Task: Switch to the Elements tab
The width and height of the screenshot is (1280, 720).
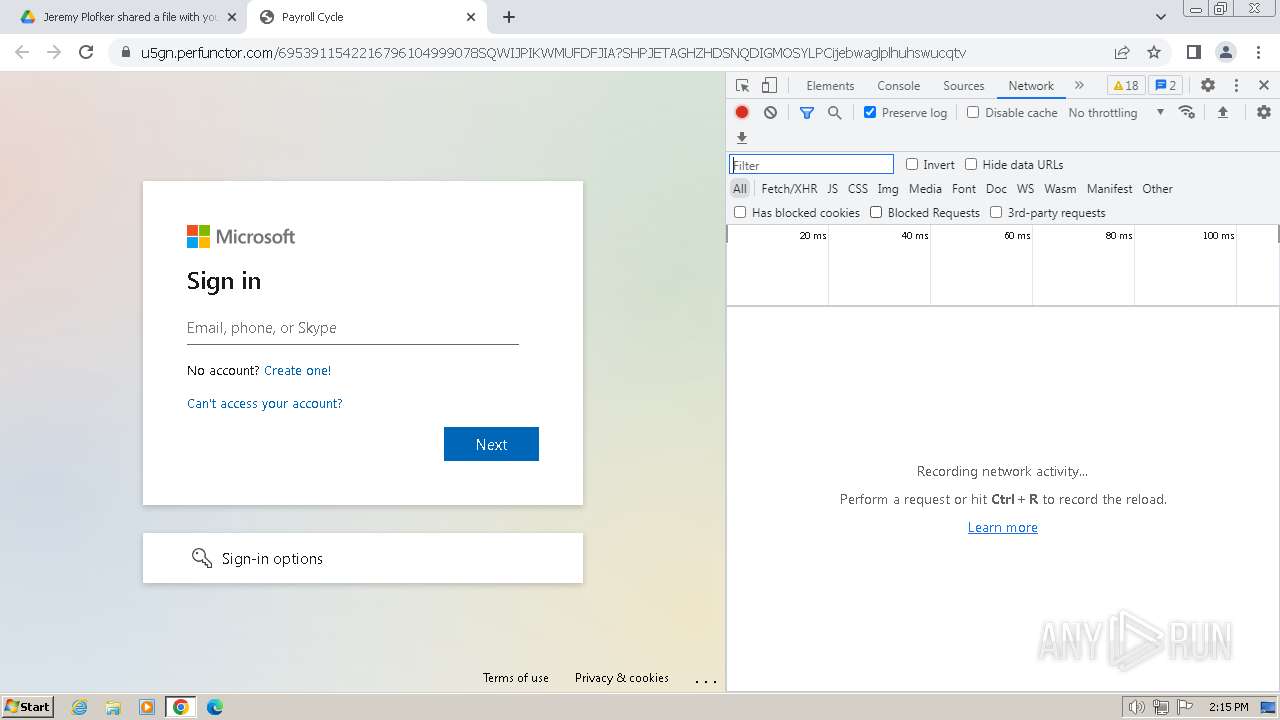Action: click(x=830, y=86)
